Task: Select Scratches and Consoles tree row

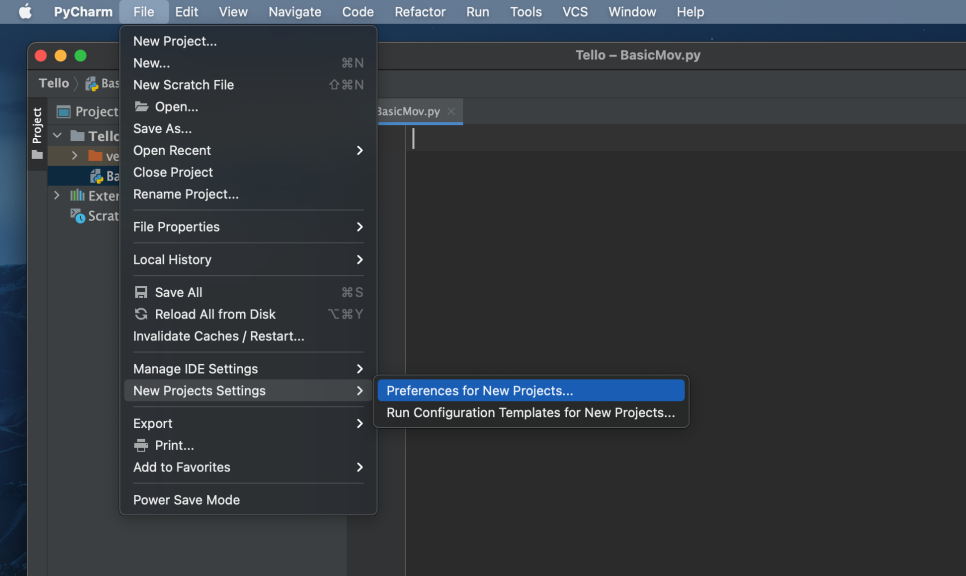Action: coord(84,216)
